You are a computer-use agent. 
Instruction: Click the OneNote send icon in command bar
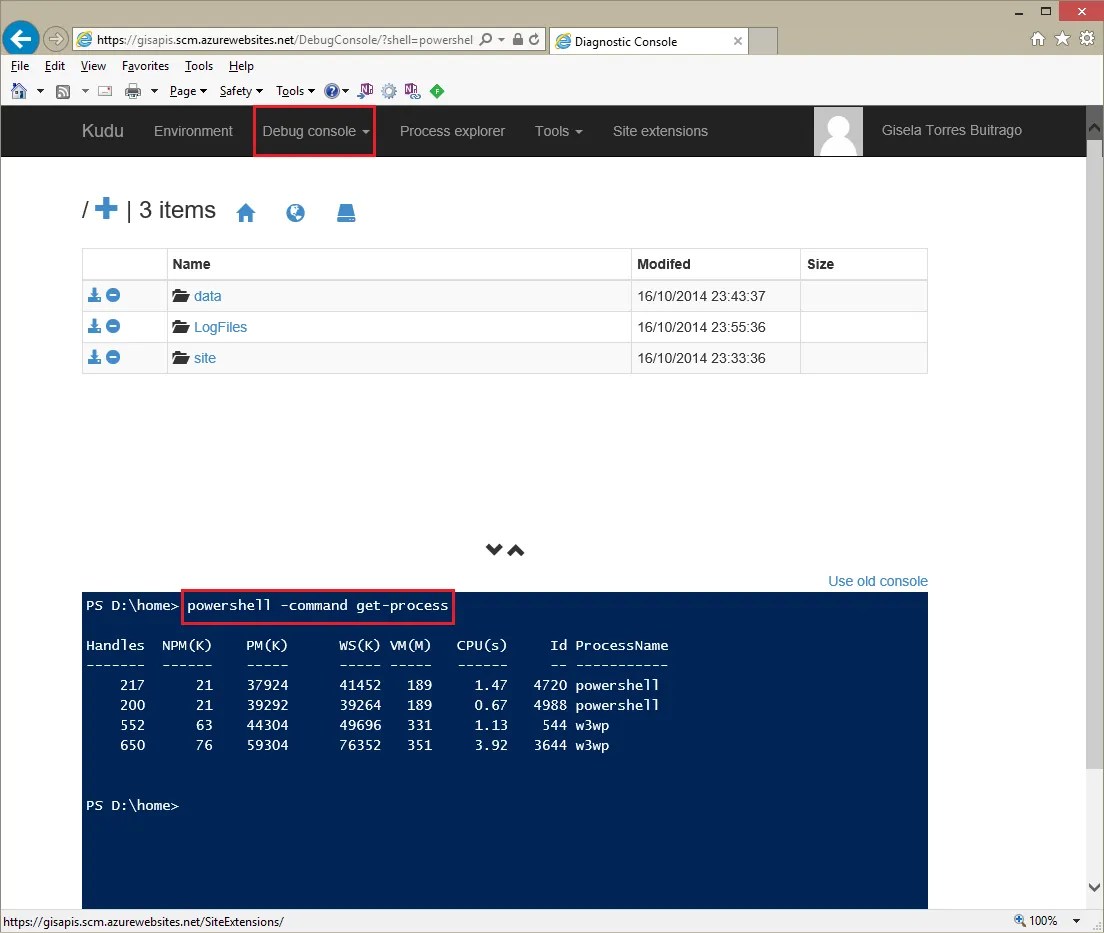point(366,91)
